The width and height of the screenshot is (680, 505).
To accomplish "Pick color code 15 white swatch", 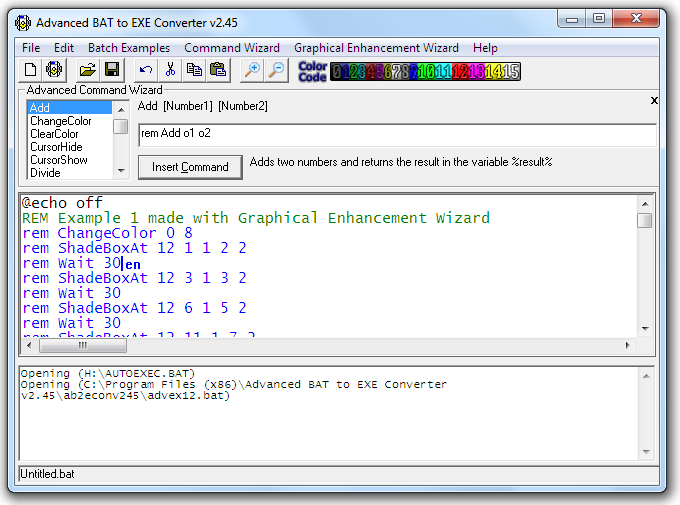I will 510,72.
